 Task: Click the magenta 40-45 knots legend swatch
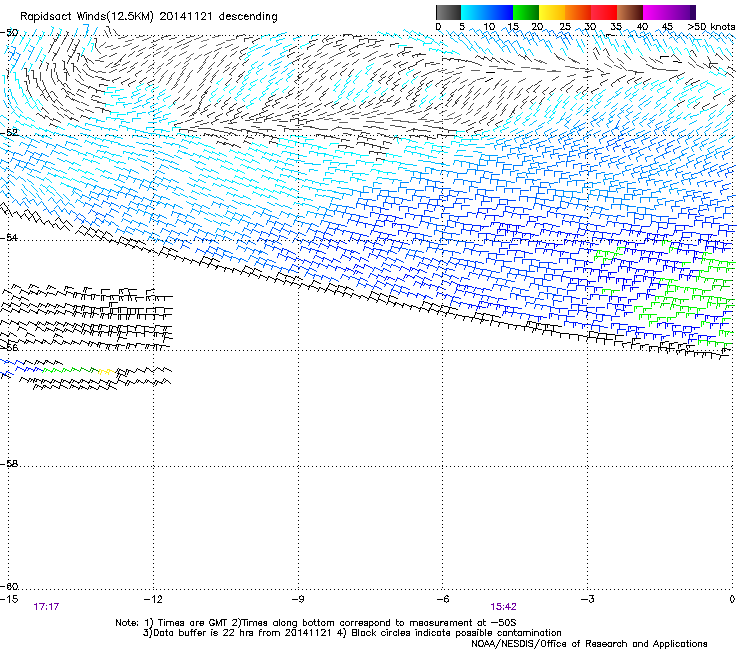(x=656, y=12)
